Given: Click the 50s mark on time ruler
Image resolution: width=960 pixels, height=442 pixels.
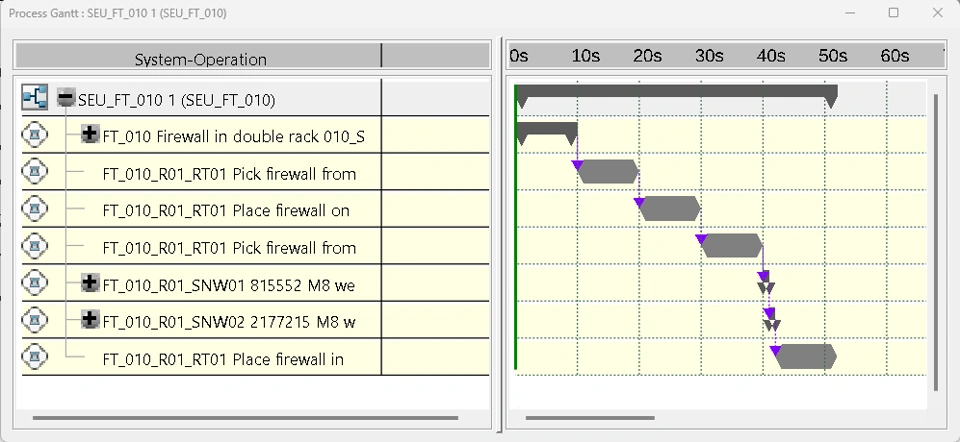Looking at the screenshot, I should (833, 56).
